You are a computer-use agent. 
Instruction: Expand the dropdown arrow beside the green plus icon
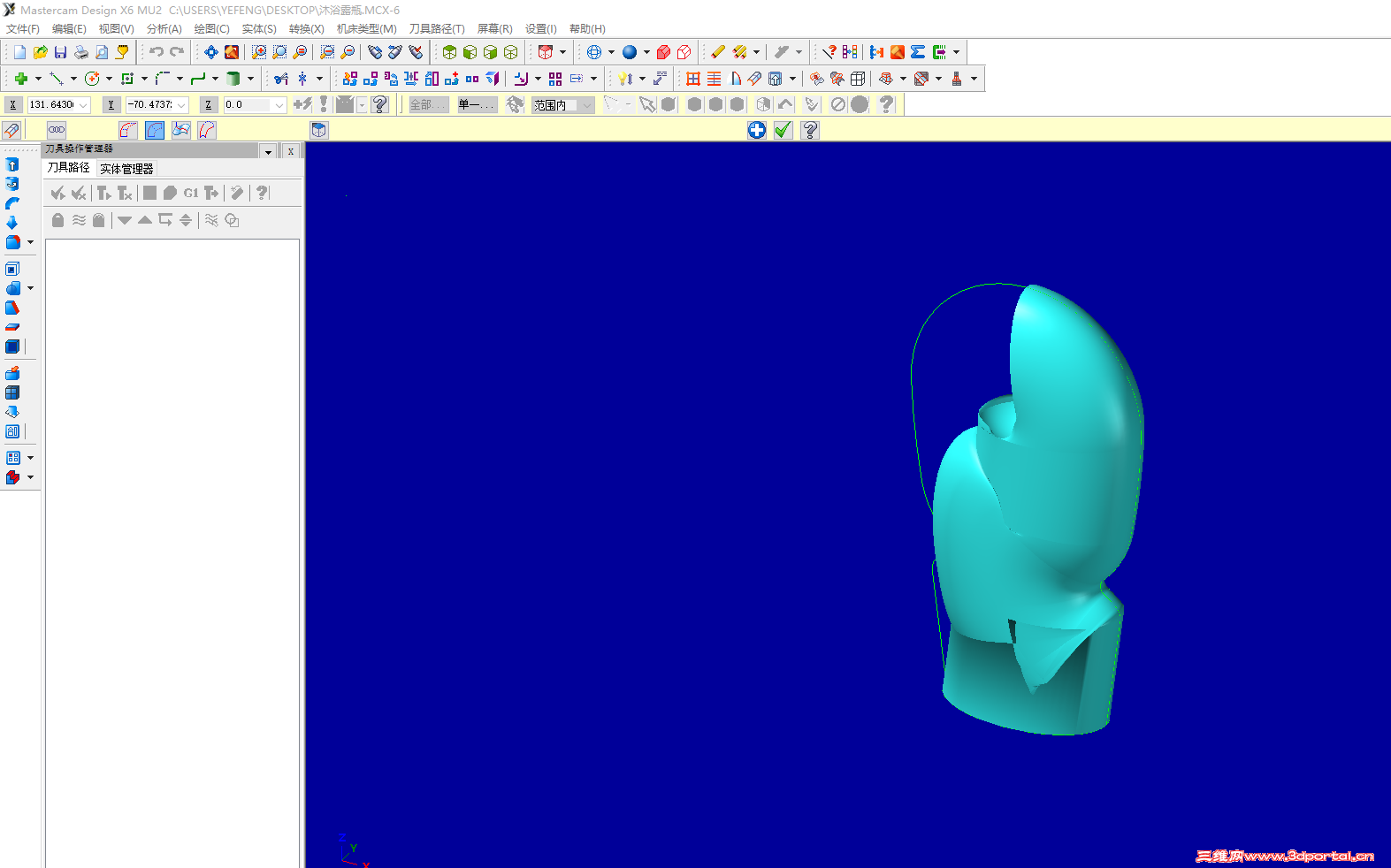tap(38, 79)
